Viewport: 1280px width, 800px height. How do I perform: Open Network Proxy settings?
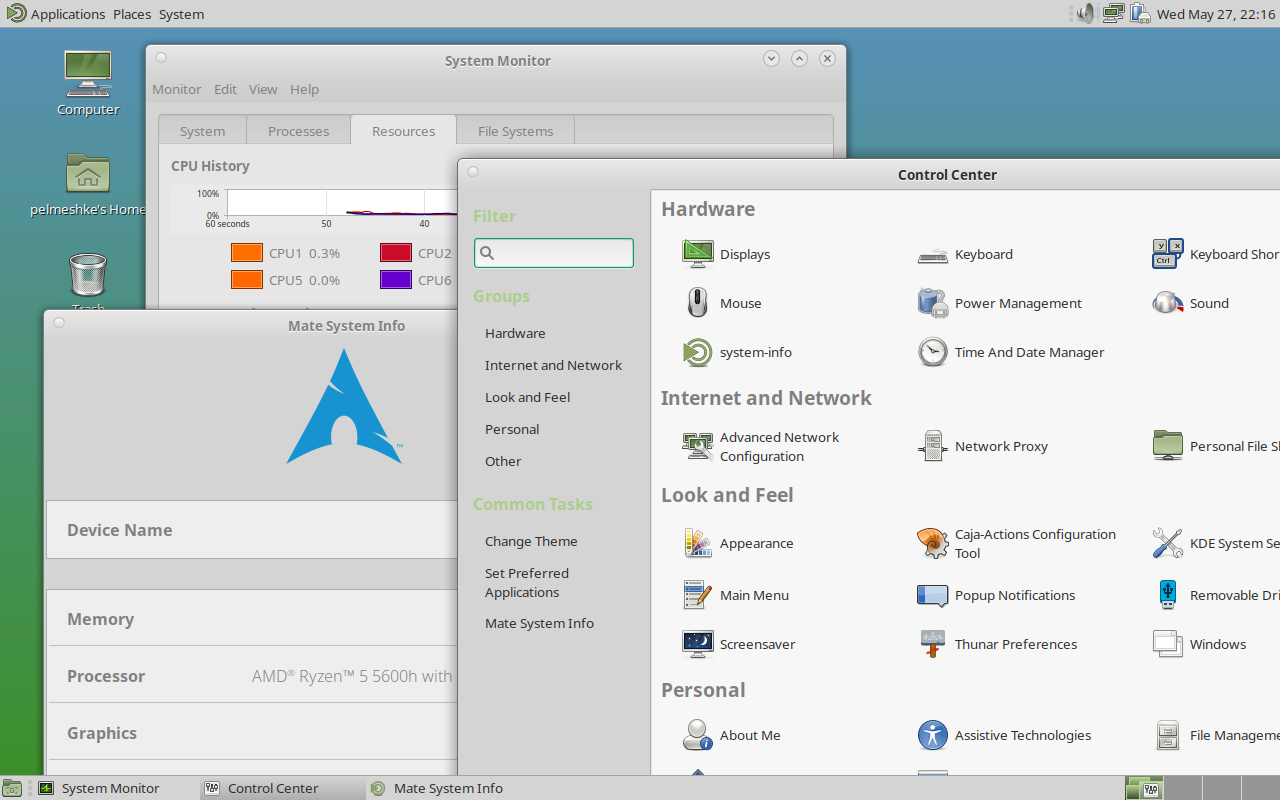[x=983, y=446]
